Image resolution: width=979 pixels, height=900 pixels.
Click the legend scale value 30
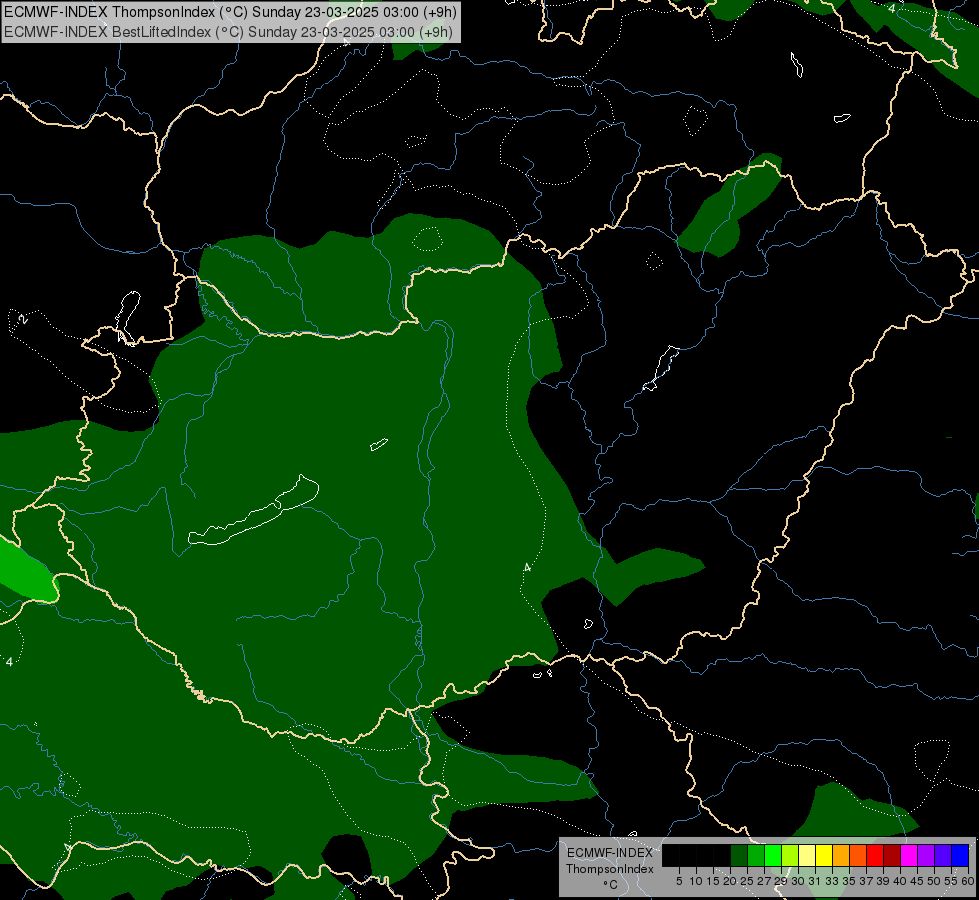point(799,881)
